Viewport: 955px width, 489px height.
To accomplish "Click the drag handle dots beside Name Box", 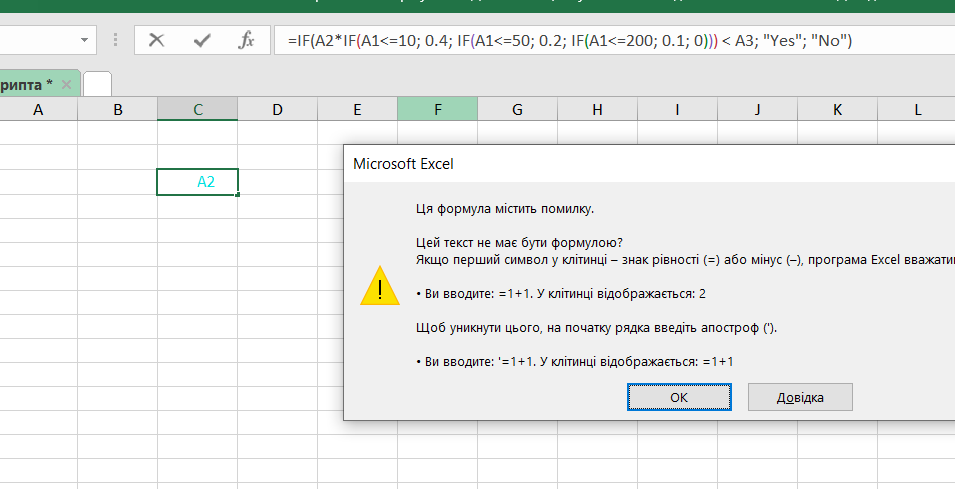I will [x=115, y=40].
